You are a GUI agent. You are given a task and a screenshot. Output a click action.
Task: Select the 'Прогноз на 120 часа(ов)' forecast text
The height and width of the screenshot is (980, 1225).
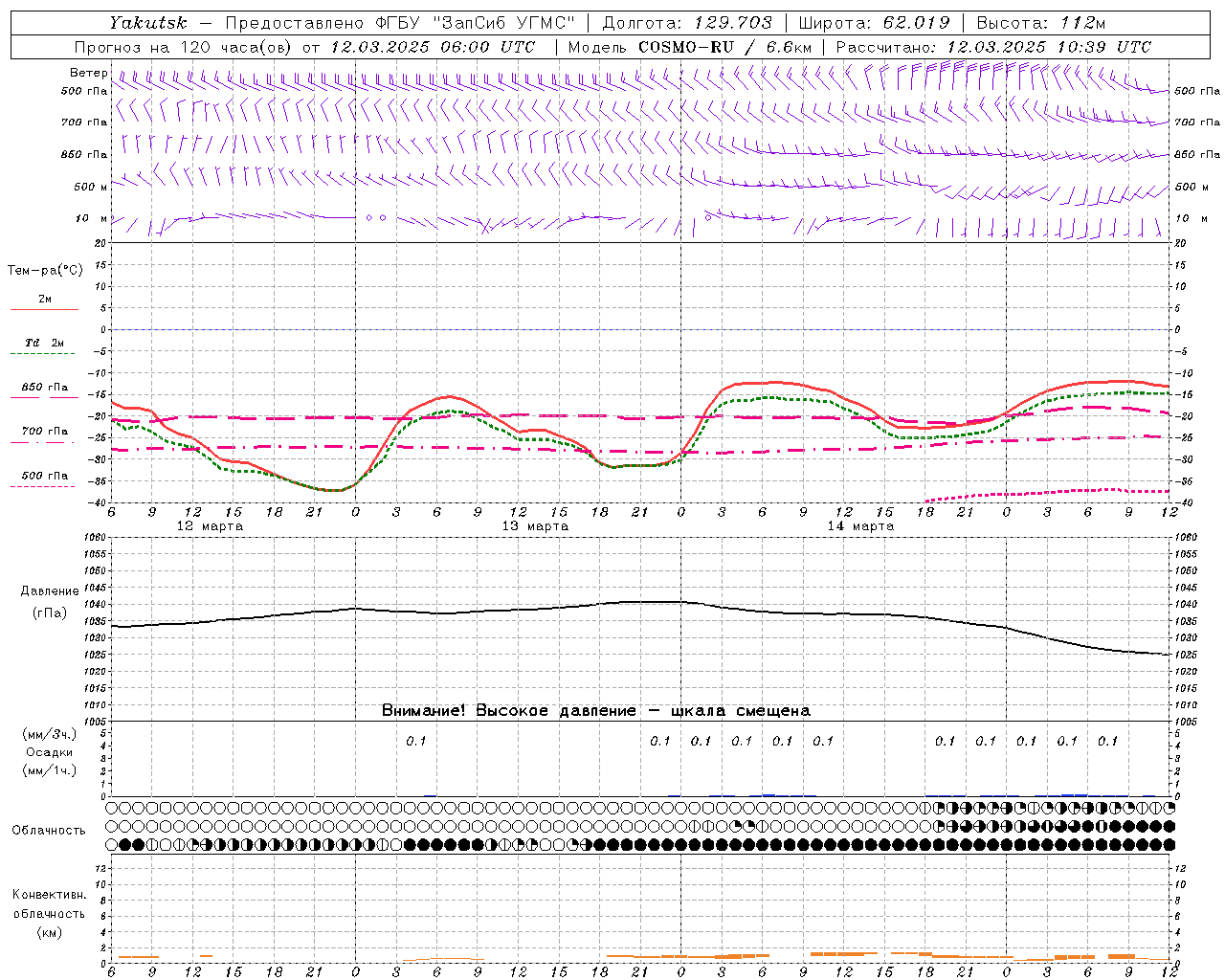coord(184,47)
